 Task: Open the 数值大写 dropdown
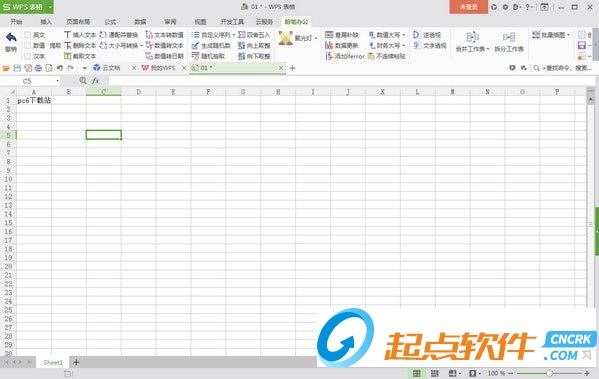click(x=403, y=35)
